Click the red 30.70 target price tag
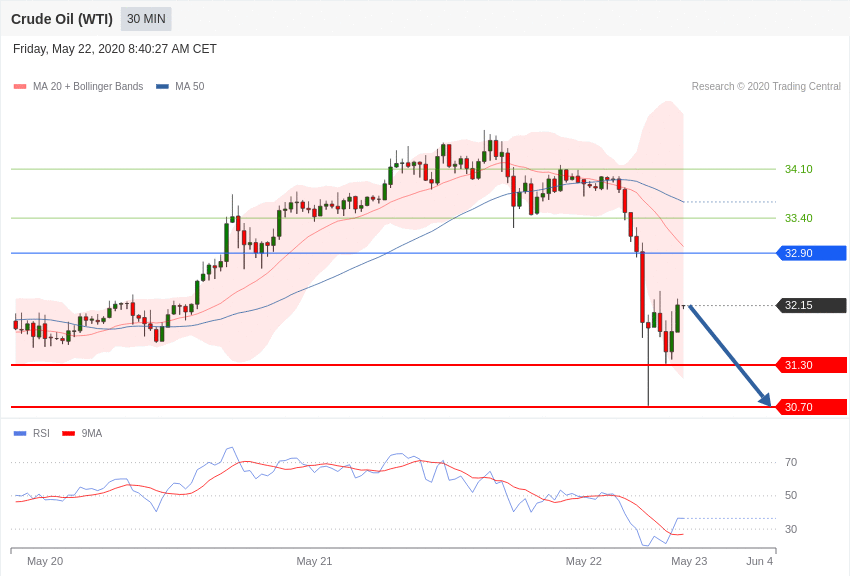Viewport: 850px width, 576px height. (812, 407)
